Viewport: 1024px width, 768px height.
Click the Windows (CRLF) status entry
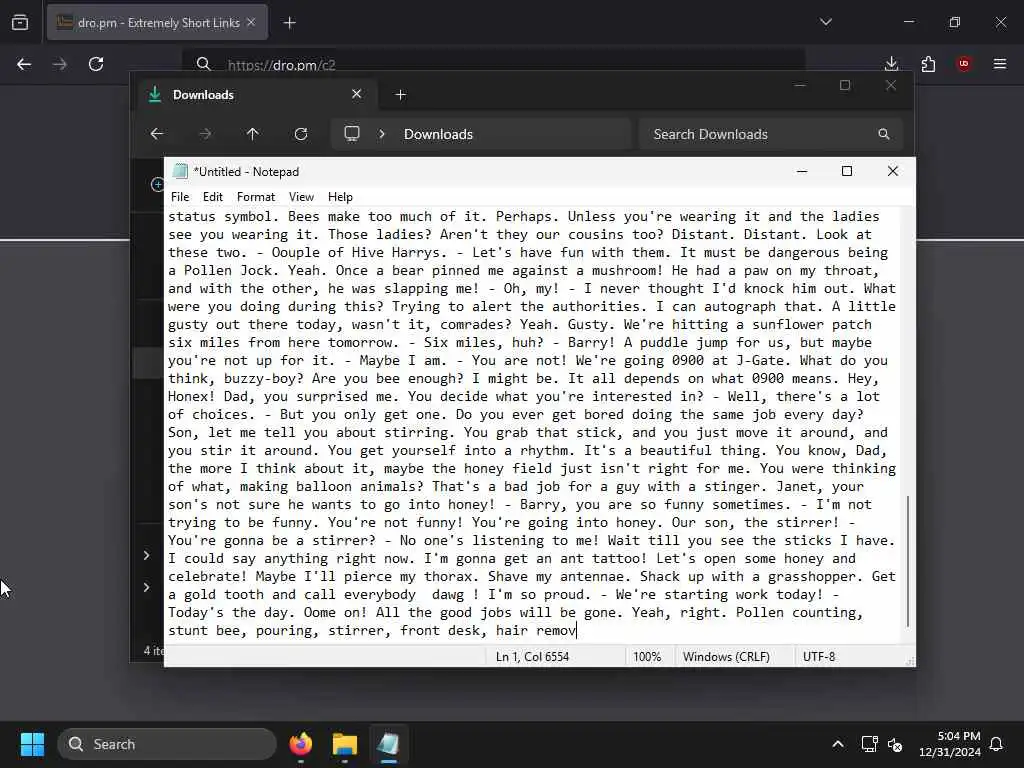click(726, 656)
